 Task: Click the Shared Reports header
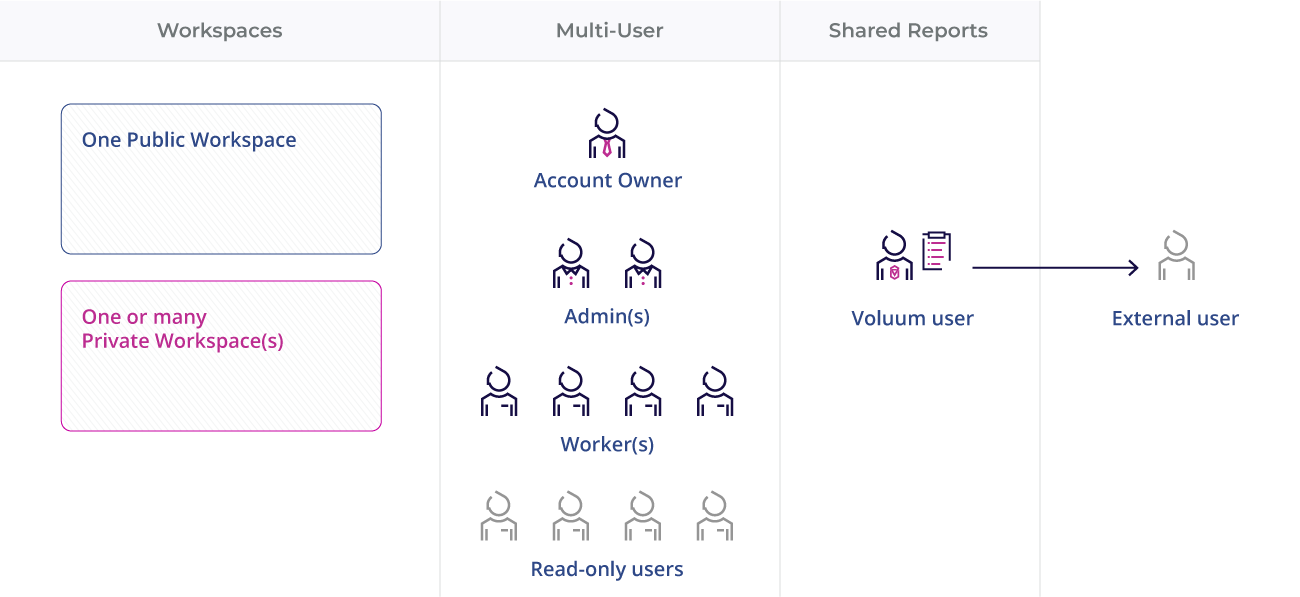[907, 30]
